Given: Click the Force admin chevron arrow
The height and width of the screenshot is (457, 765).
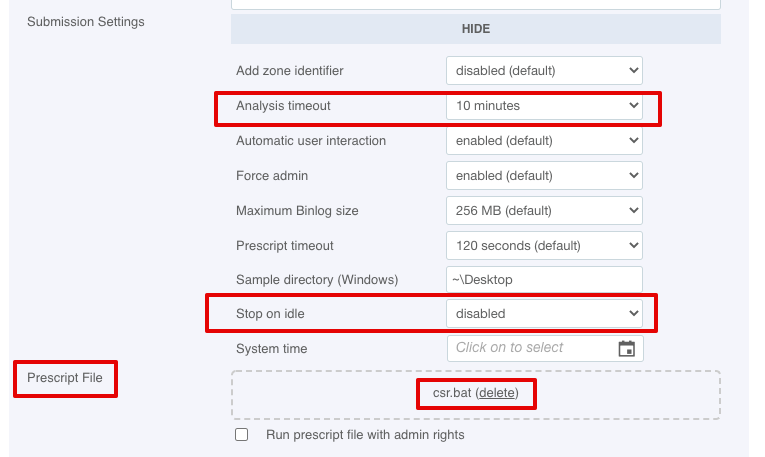Looking at the screenshot, I should click(633, 176).
